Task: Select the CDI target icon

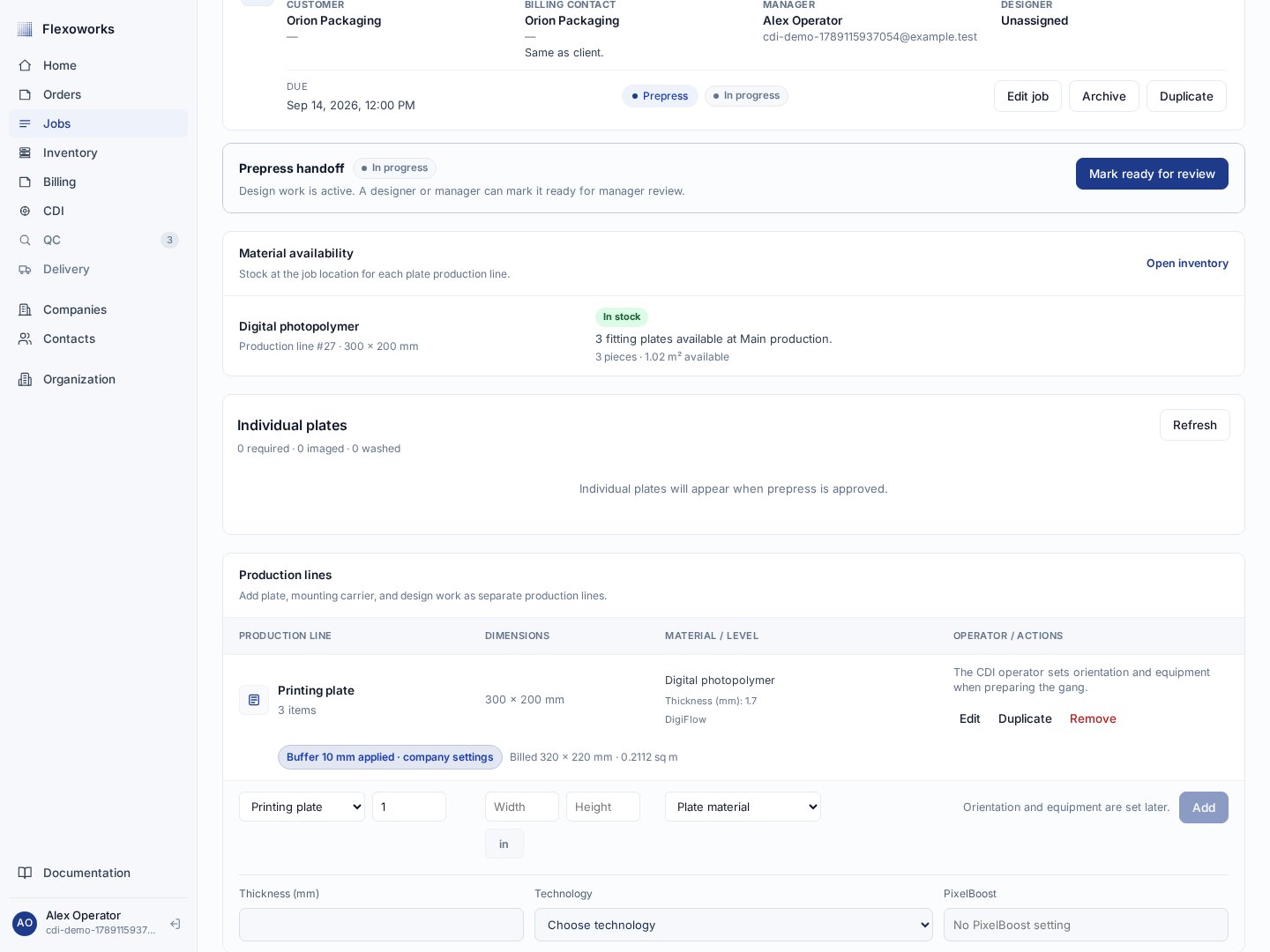Action: coord(25,211)
